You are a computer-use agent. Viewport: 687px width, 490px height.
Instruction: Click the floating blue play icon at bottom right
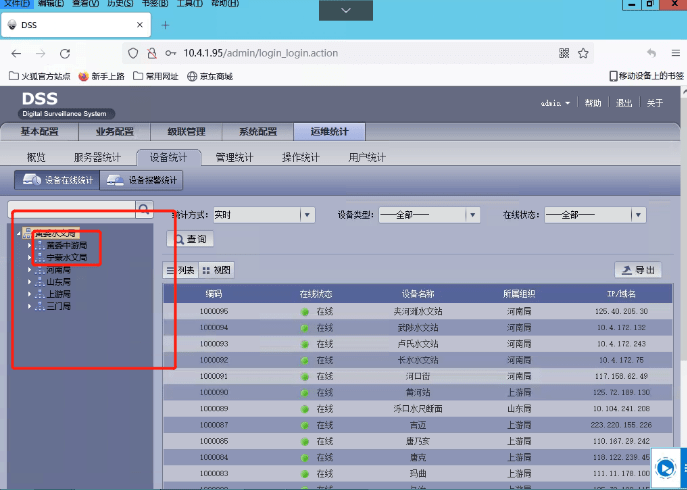click(665, 467)
